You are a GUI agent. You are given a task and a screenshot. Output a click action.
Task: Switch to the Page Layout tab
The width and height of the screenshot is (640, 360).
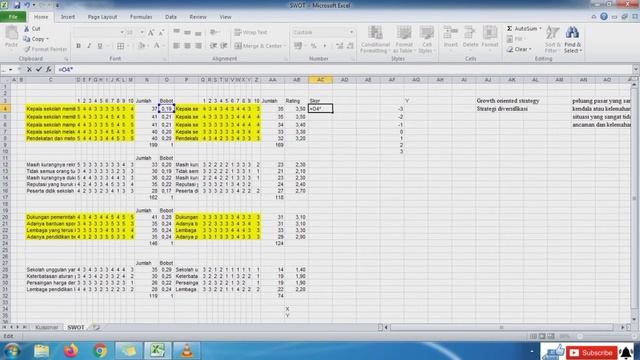pos(102,17)
